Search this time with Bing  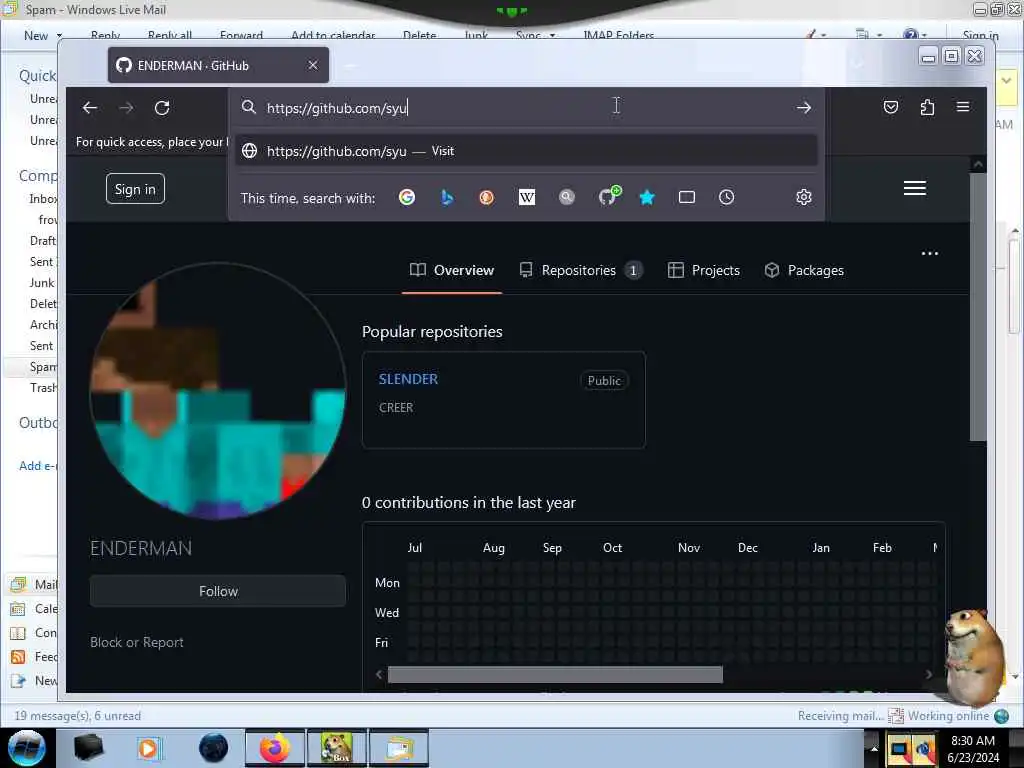[x=447, y=197]
